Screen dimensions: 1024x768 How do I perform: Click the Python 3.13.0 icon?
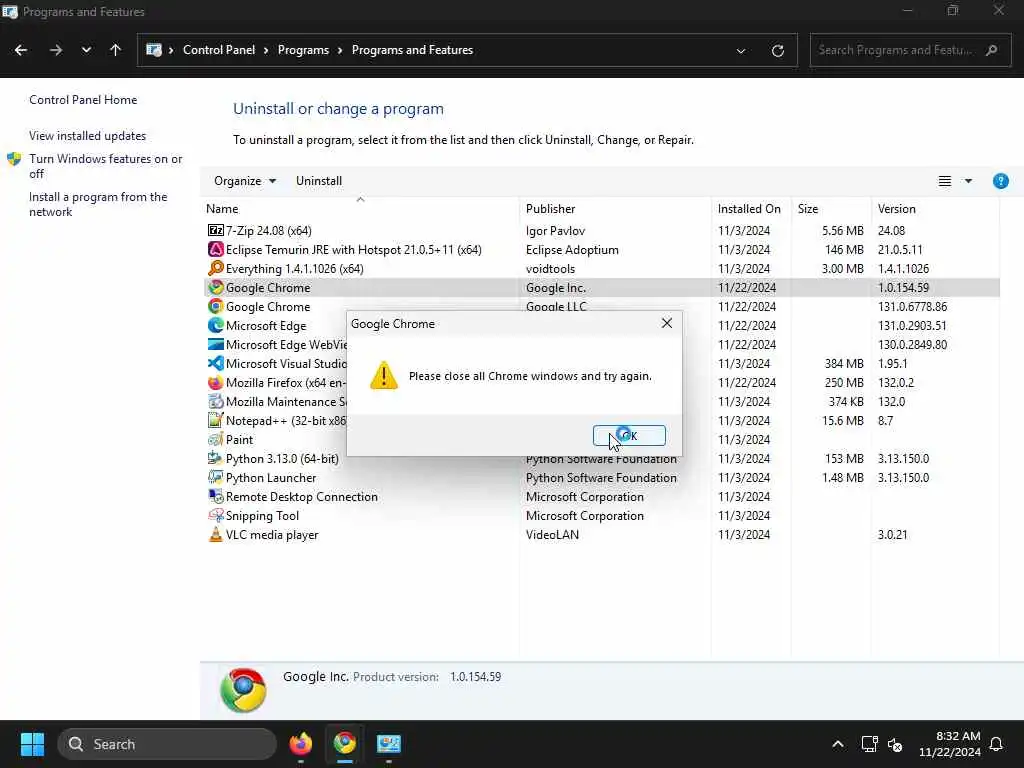216,458
